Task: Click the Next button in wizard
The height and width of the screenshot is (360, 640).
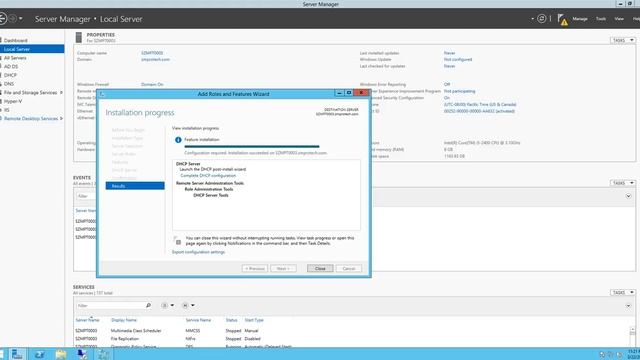Action: 283,268
